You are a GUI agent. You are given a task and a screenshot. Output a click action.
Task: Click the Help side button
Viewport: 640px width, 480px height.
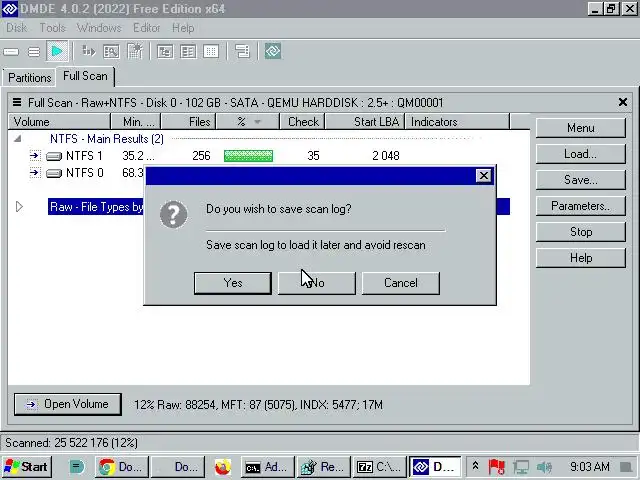[580, 258]
